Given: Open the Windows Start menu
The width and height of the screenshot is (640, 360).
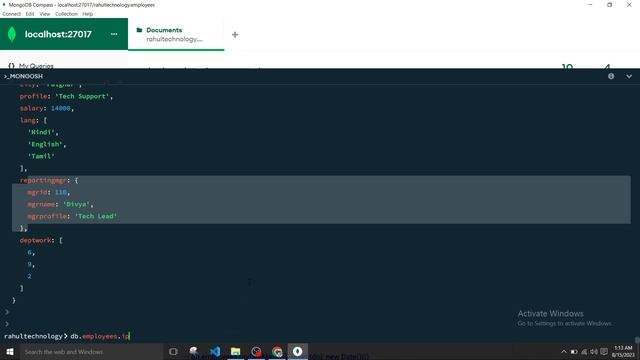Looking at the screenshot, I should point(10,351).
